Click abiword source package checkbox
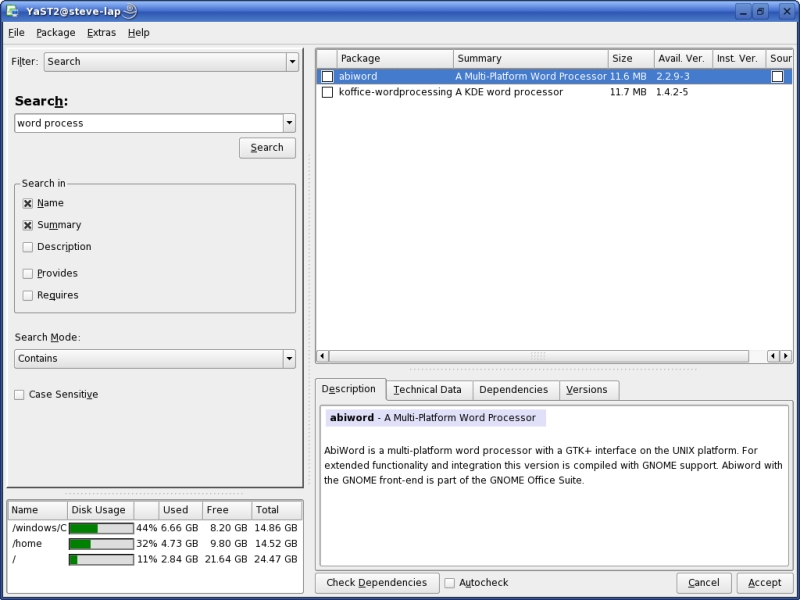800x600 pixels. pos(777,77)
